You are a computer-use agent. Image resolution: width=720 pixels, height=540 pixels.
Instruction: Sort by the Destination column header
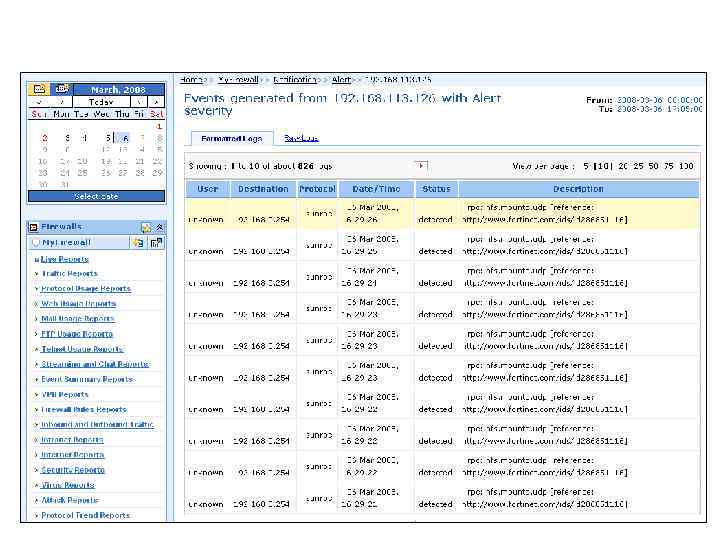click(x=263, y=189)
